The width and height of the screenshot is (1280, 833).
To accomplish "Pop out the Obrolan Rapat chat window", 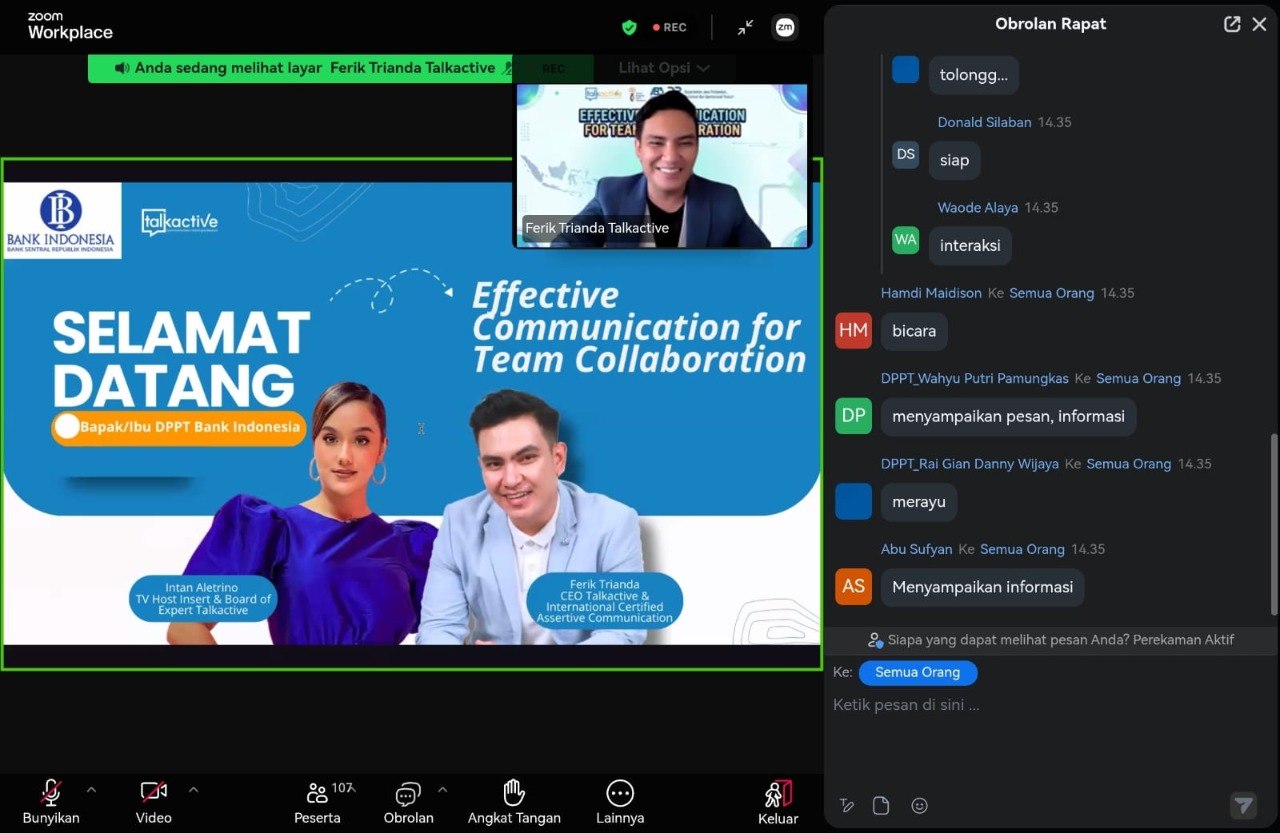I will click(1232, 24).
